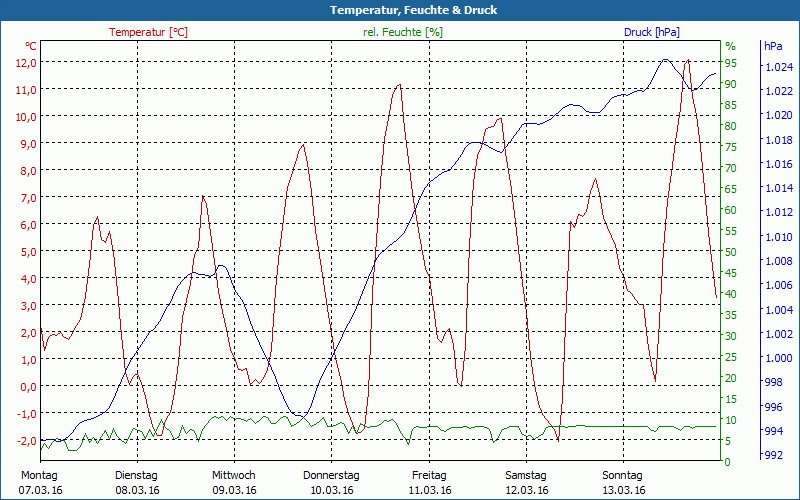Click the 'Mittwoch 09.03.16' date label
Image resolution: width=800 pixels, height=500 pixels.
coord(234,482)
